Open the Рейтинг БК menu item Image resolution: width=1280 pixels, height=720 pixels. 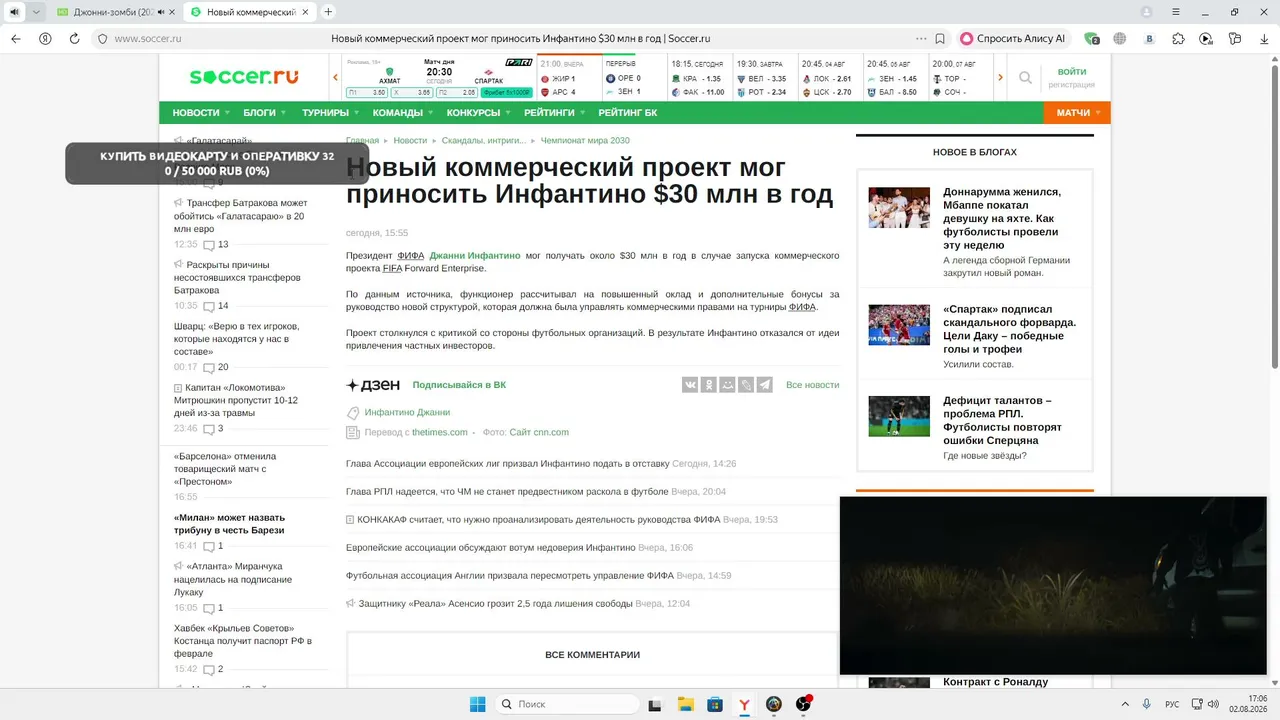coord(628,113)
